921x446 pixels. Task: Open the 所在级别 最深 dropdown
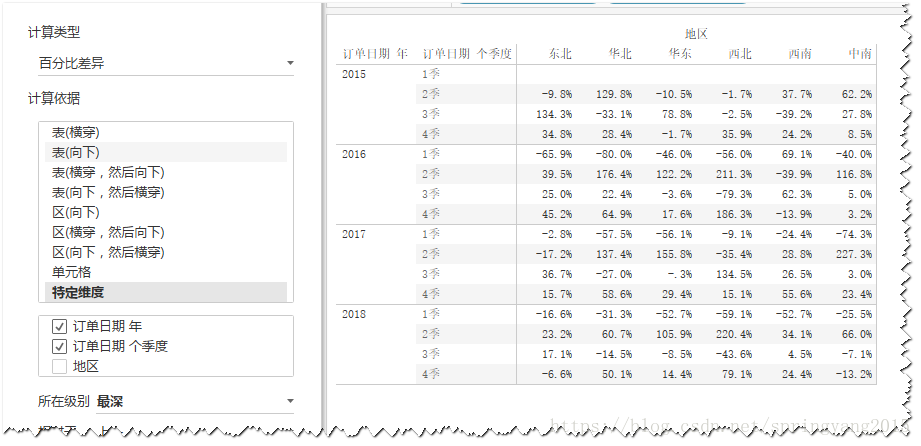coord(194,401)
